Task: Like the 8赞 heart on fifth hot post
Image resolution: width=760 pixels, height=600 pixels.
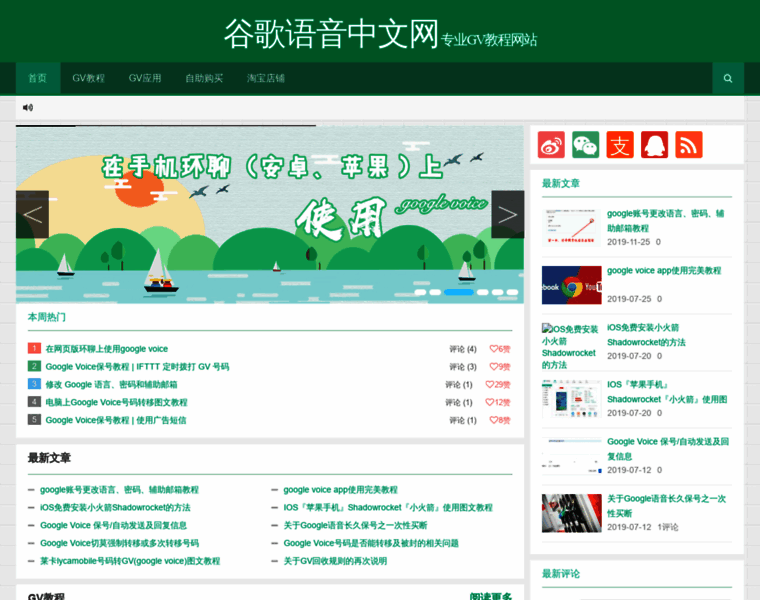Action: click(500, 420)
